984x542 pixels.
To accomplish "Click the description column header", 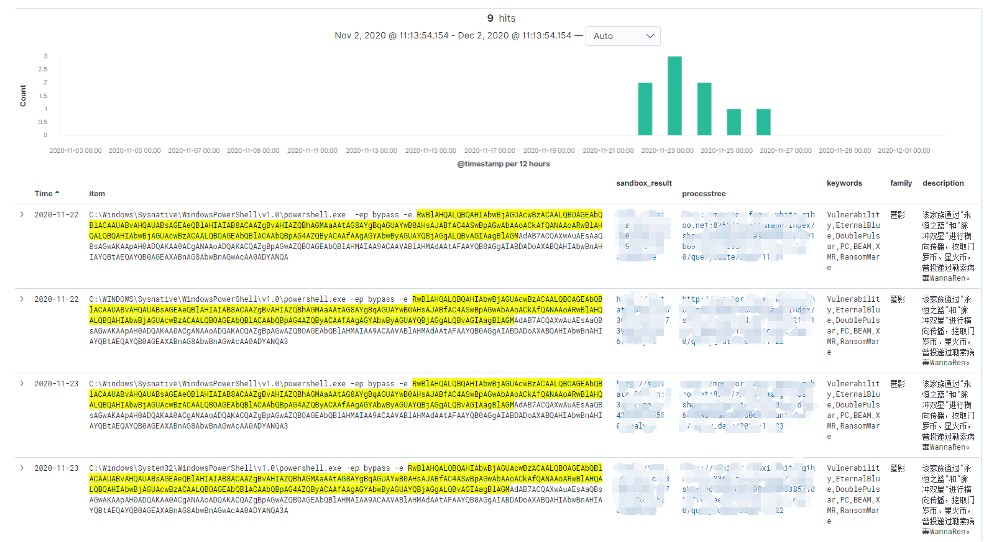I will pos(943,183).
